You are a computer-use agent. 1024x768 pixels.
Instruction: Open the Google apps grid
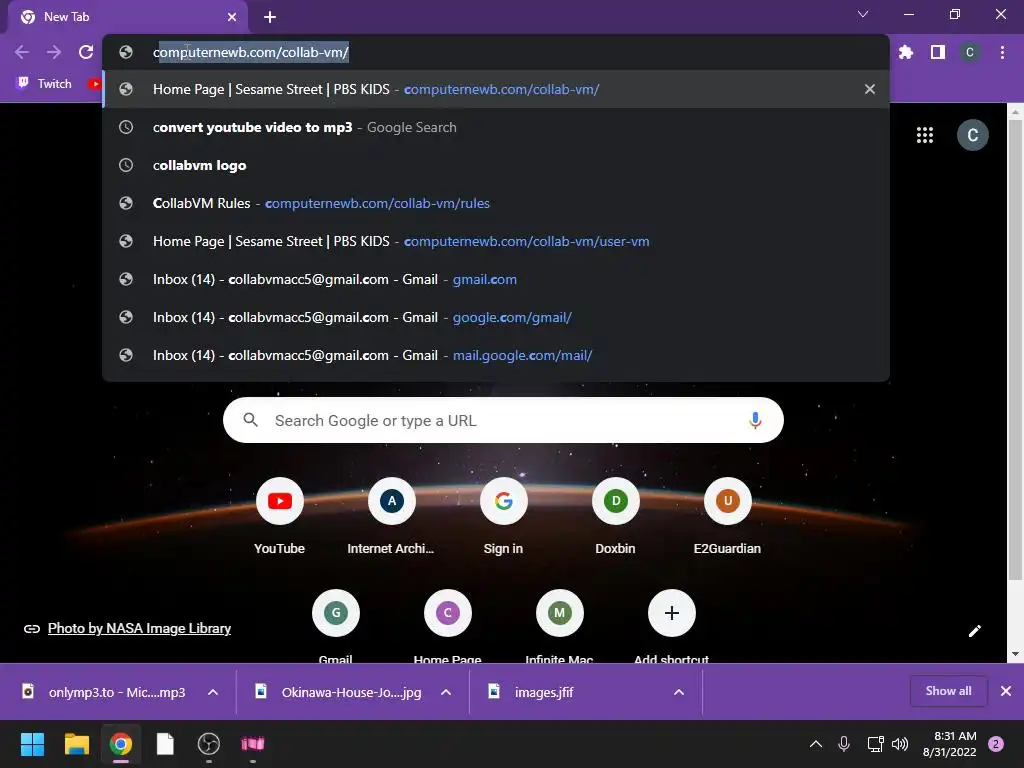(x=925, y=135)
